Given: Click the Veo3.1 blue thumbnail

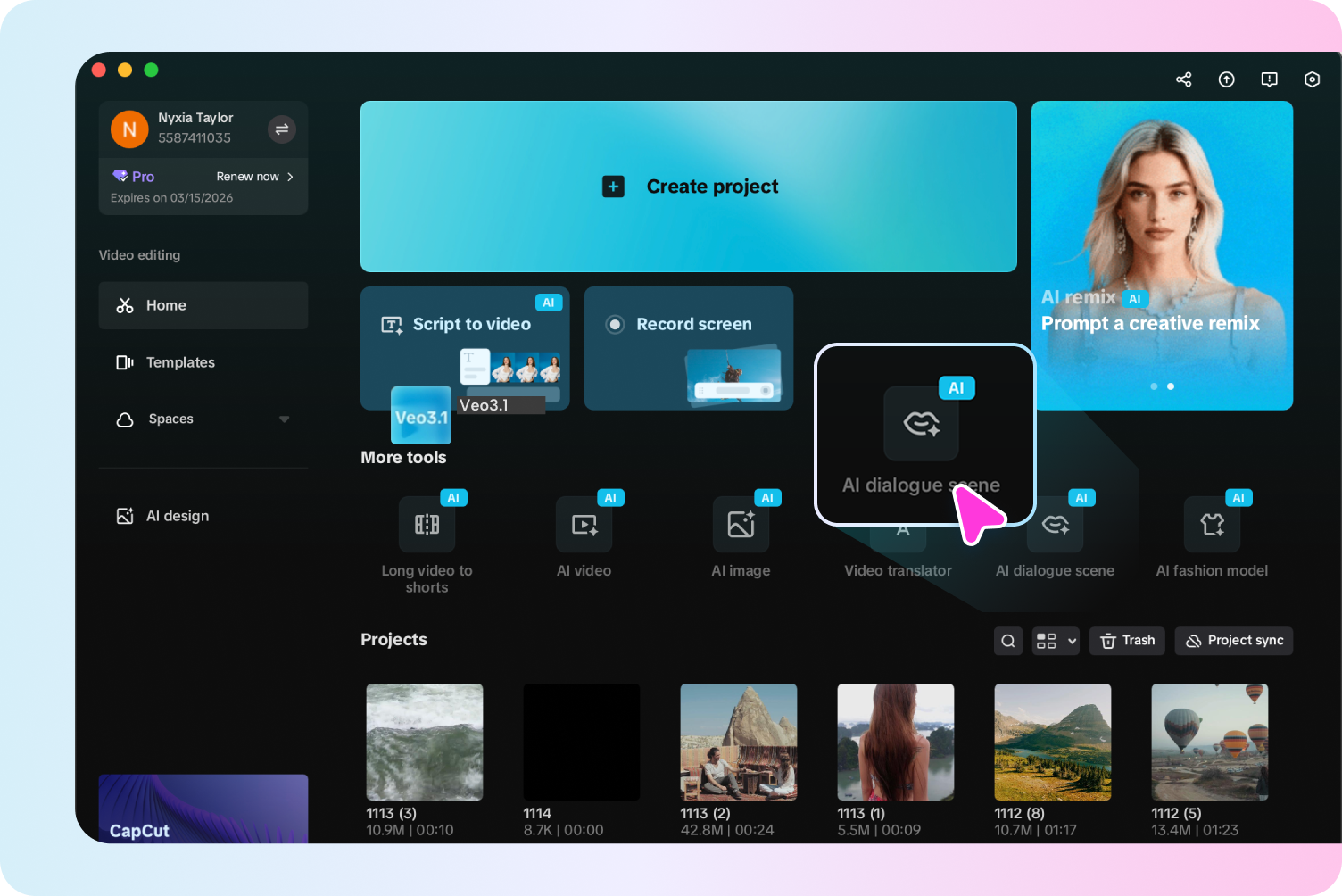Looking at the screenshot, I should [421, 415].
